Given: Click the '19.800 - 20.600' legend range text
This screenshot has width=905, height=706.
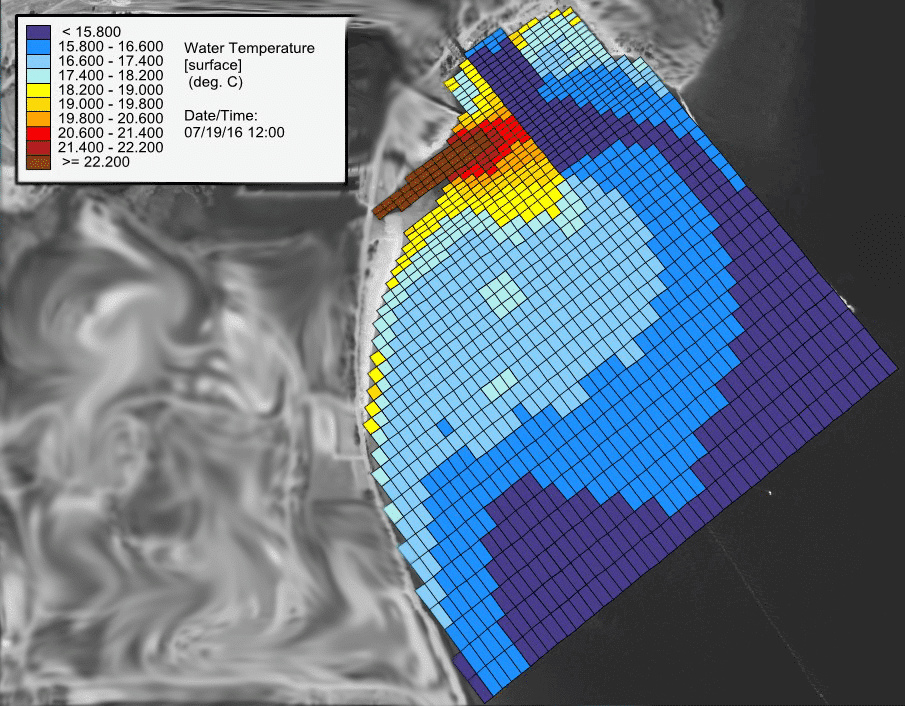Looking at the screenshot, I should click(x=110, y=119).
